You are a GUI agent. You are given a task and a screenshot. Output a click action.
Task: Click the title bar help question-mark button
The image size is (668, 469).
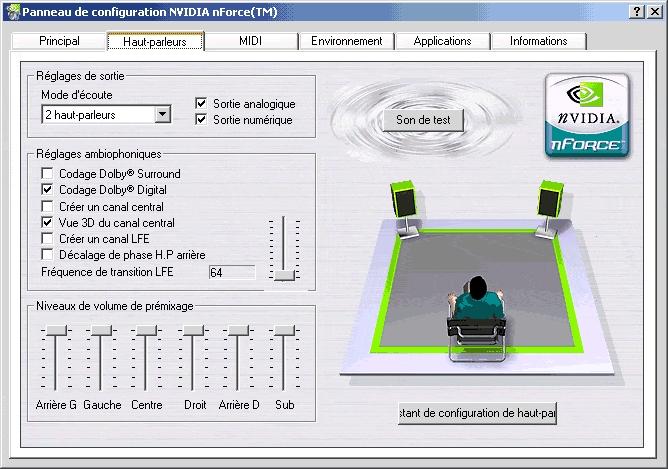click(x=637, y=12)
